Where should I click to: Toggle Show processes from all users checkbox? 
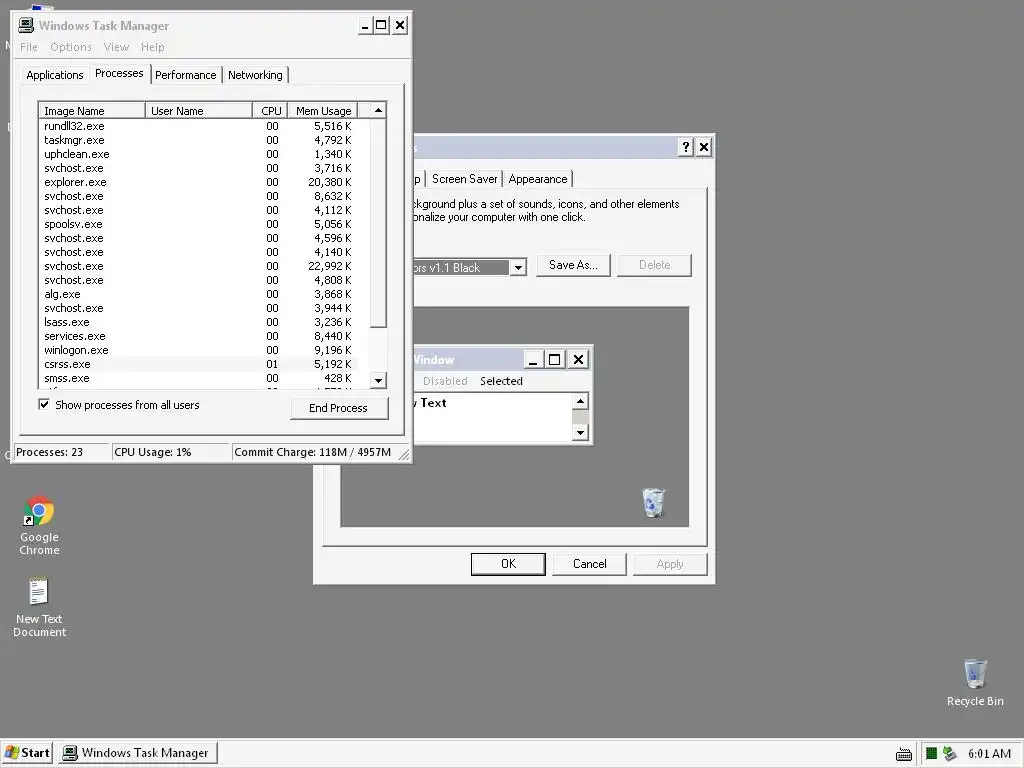click(44, 404)
